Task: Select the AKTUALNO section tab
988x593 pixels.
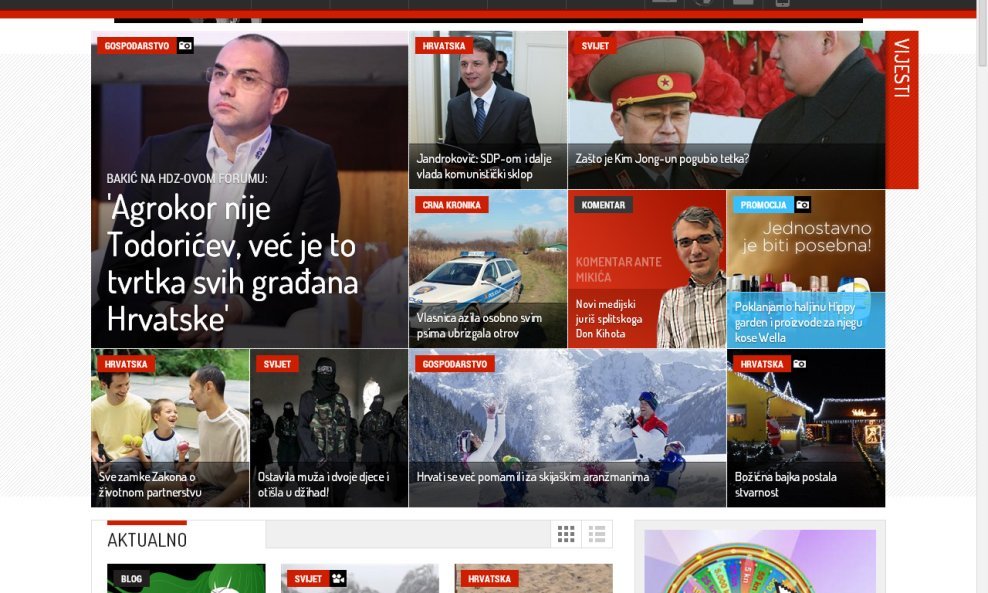Action: coord(147,540)
